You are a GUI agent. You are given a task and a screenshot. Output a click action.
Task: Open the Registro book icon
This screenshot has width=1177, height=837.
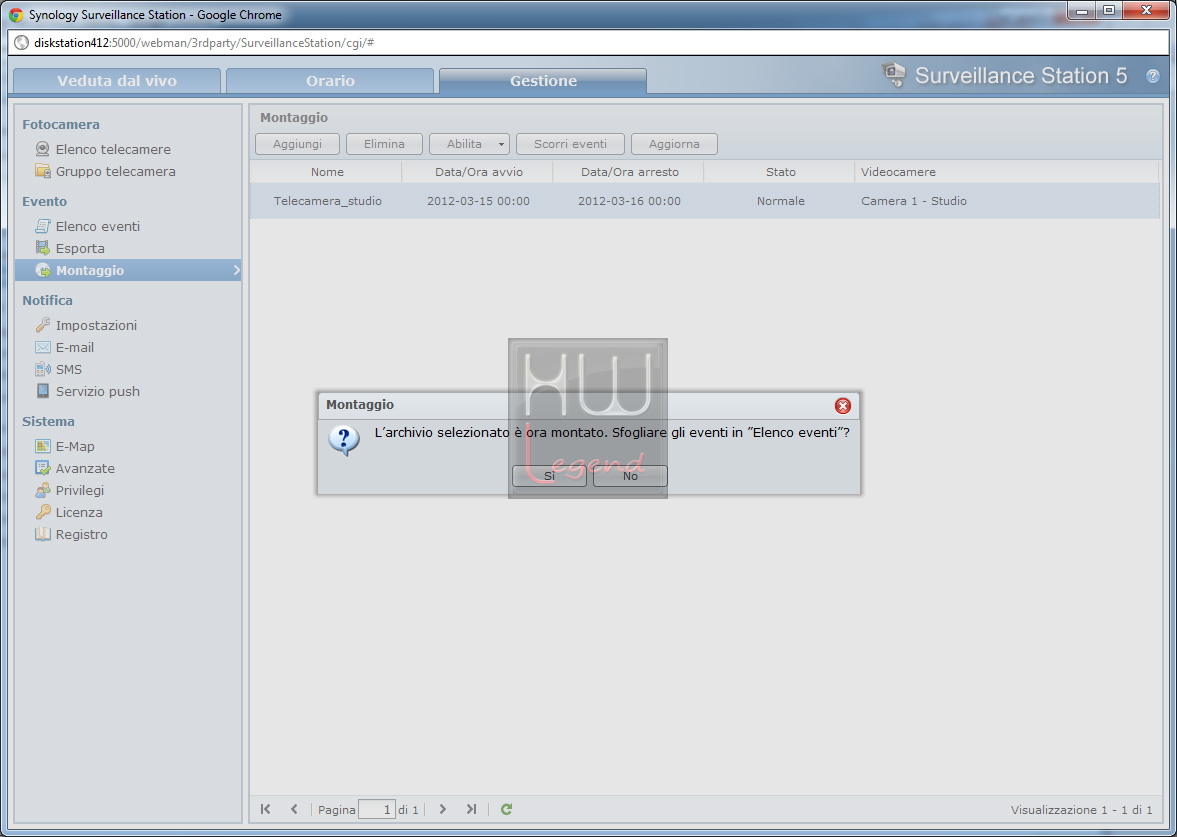(43, 534)
